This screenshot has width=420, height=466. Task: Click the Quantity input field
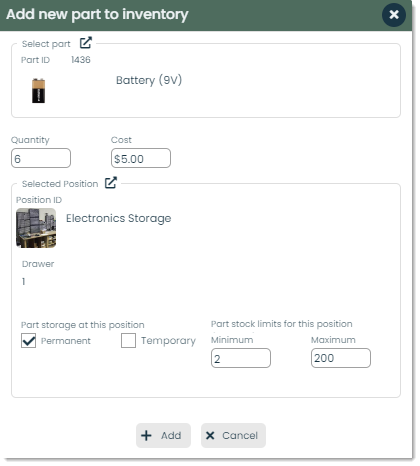[41, 158]
